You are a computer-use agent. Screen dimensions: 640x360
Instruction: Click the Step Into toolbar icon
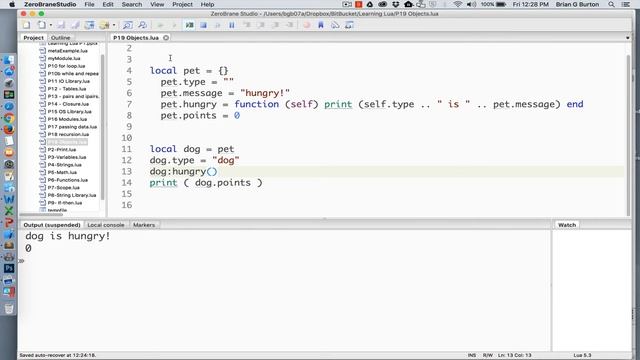click(x=247, y=25)
